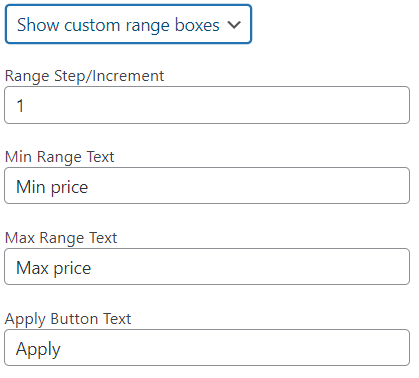The width and height of the screenshot is (419, 378).
Task: Place cursor on the "Apply" text value
Action: click(x=38, y=349)
